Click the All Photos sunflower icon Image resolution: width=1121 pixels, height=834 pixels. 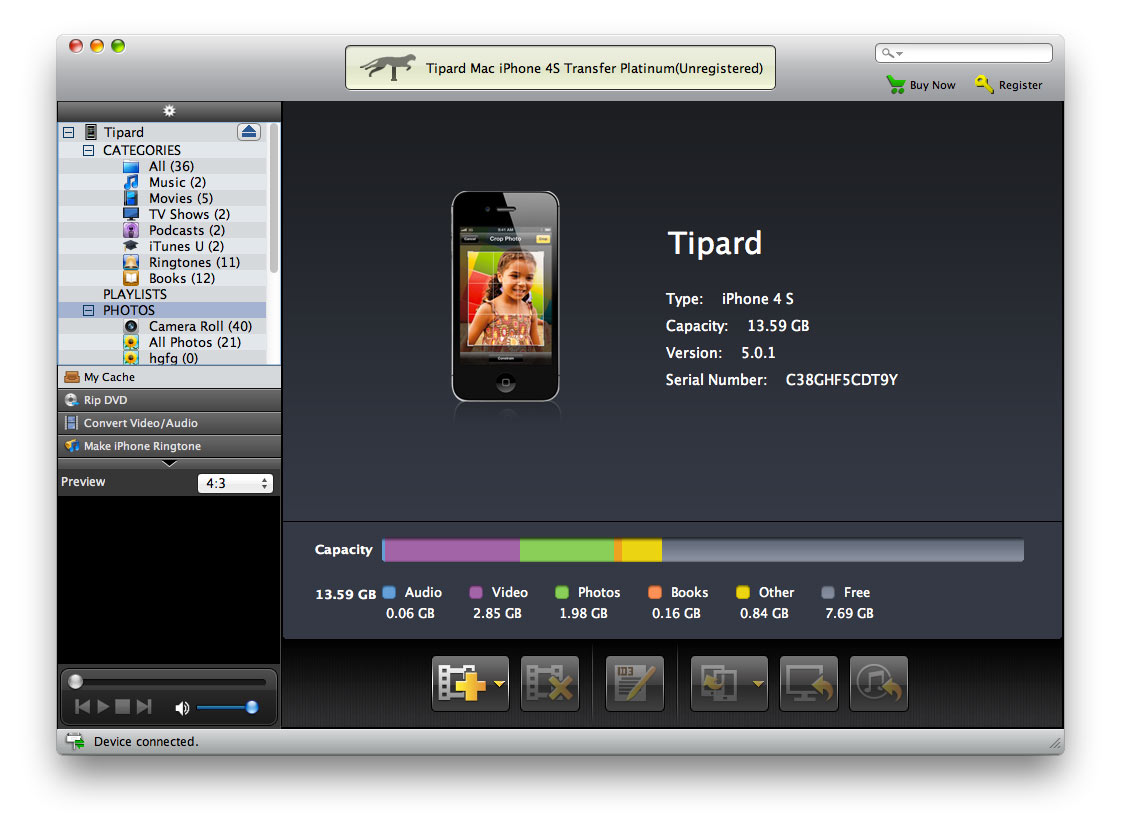pyautogui.click(x=131, y=342)
